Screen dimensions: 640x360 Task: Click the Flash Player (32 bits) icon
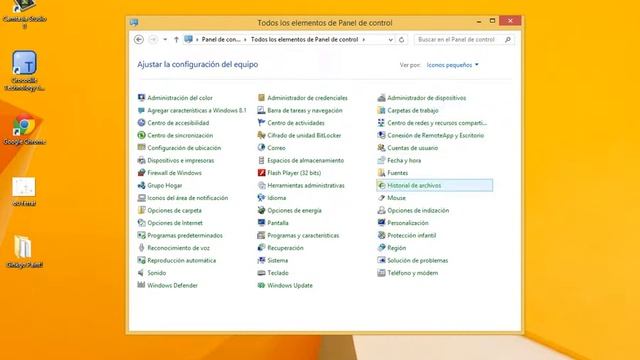261,173
